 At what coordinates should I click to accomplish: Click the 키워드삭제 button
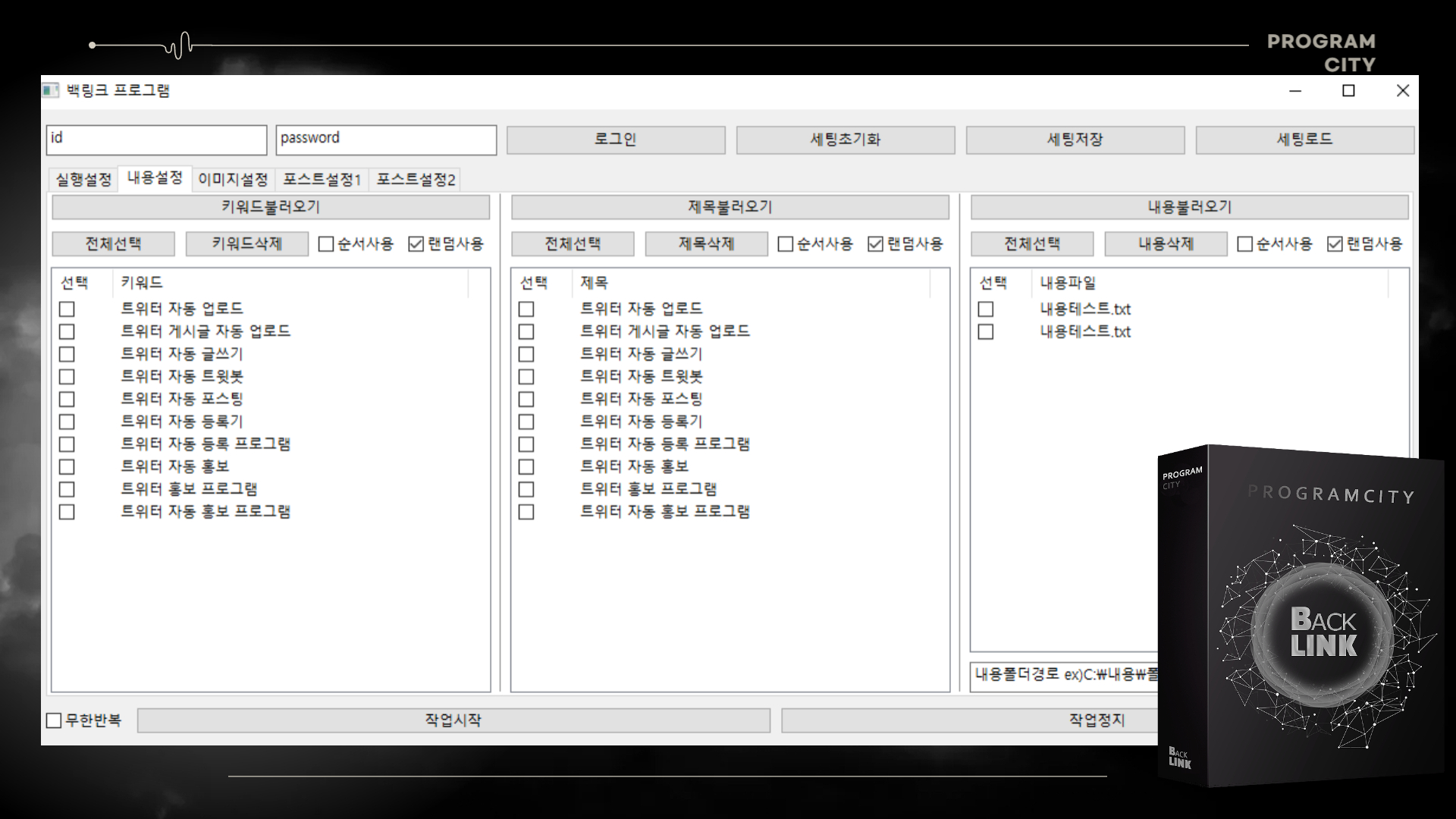coord(247,244)
